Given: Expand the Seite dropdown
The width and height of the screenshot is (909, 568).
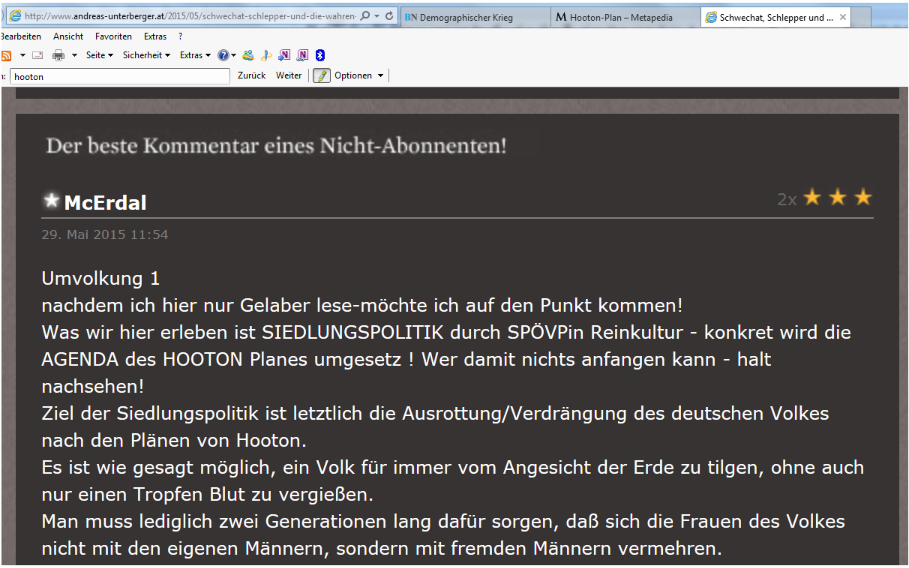Looking at the screenshot, I should point(99,55).
